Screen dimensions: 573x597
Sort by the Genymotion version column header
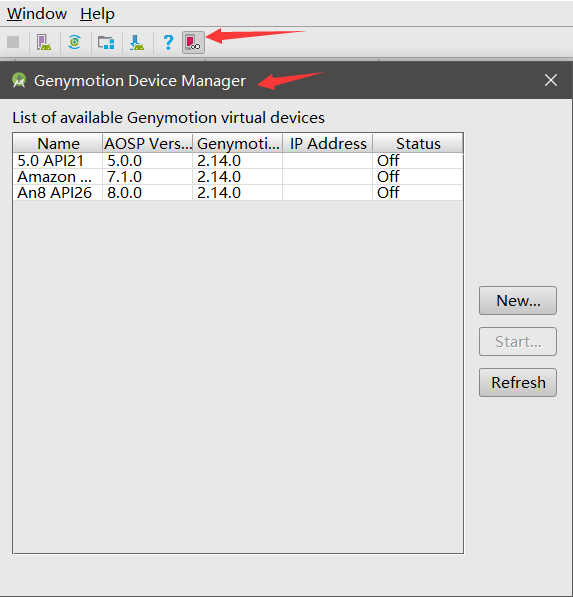(x=238, y=144)
